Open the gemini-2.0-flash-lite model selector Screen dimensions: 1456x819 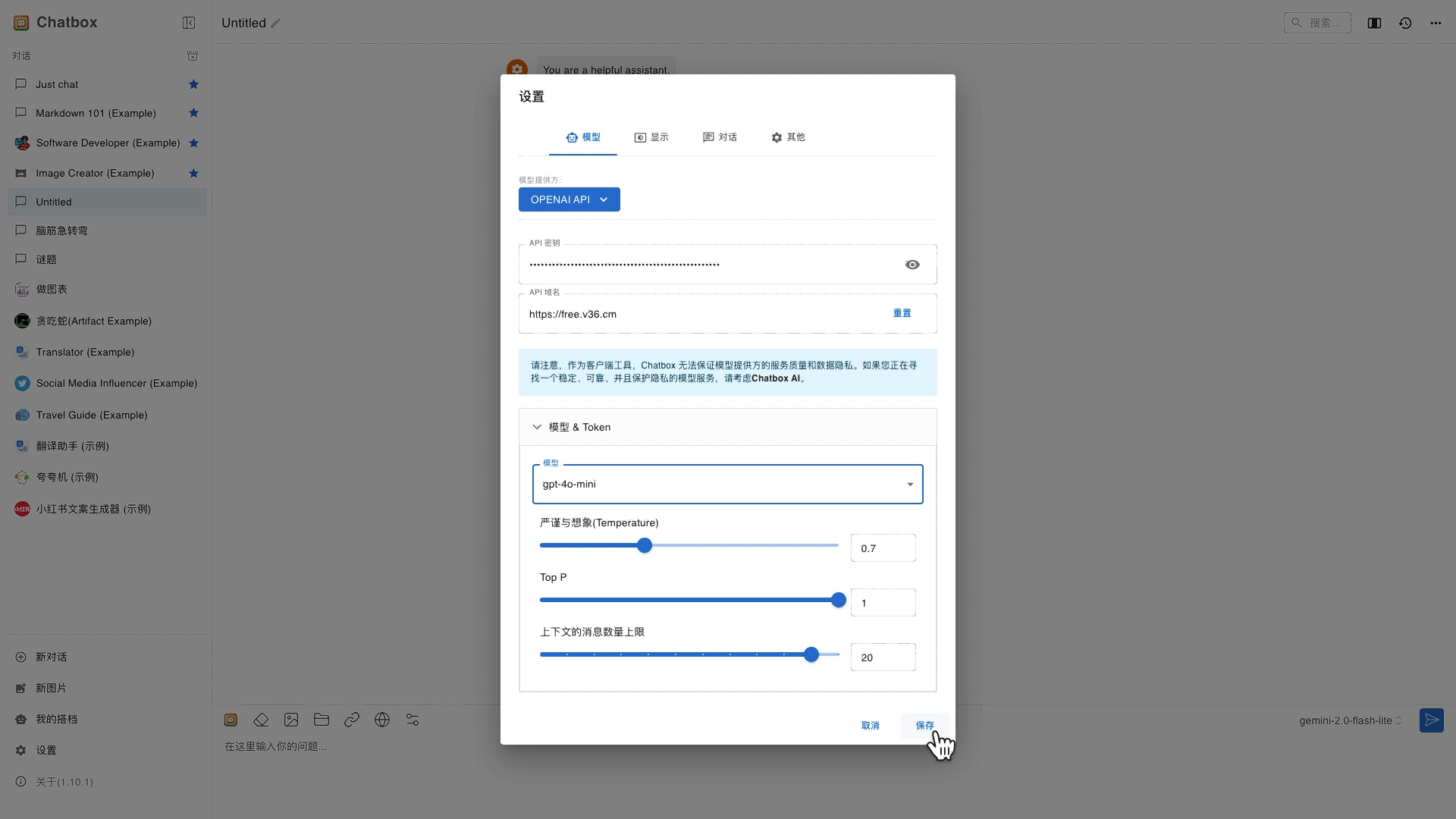coord(1350,720)
